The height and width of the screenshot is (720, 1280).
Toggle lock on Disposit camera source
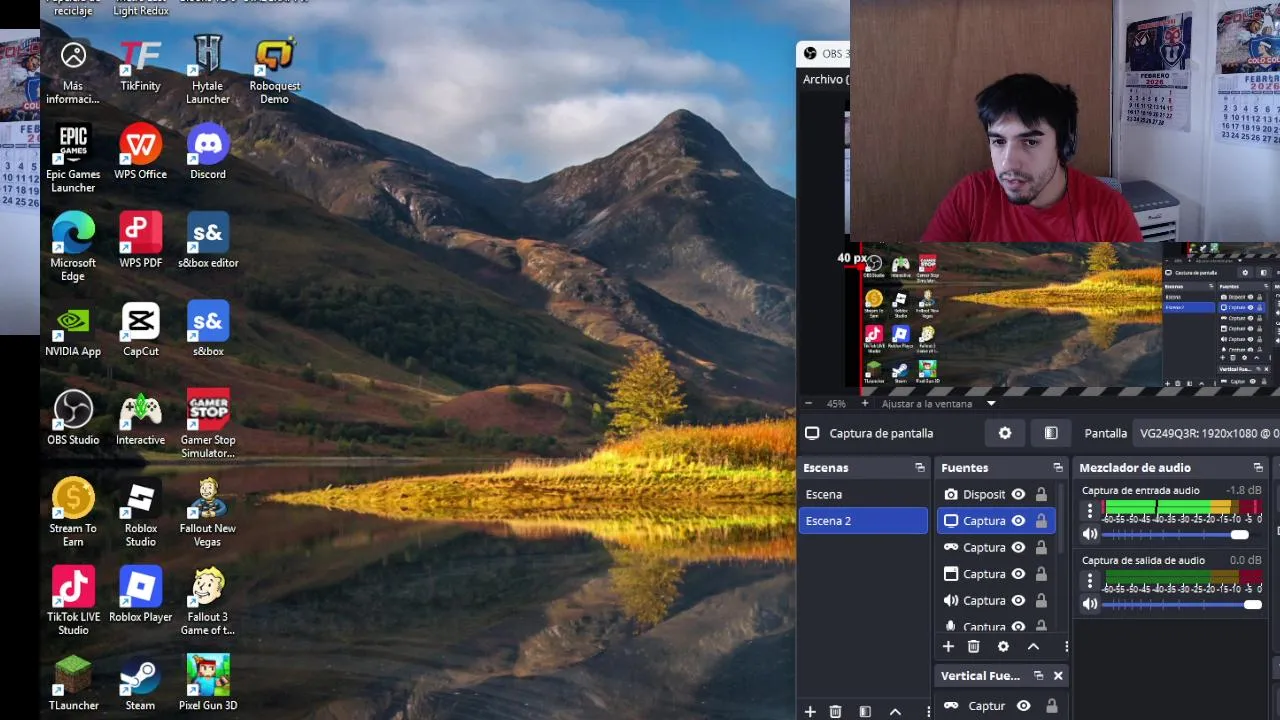(x=1041, y=494)
